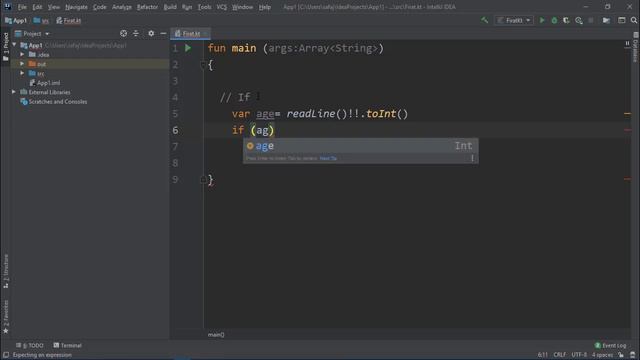Viewport: 640px width, 360px height.
Task: Open the Help menu
Action: tap(264, 7)
